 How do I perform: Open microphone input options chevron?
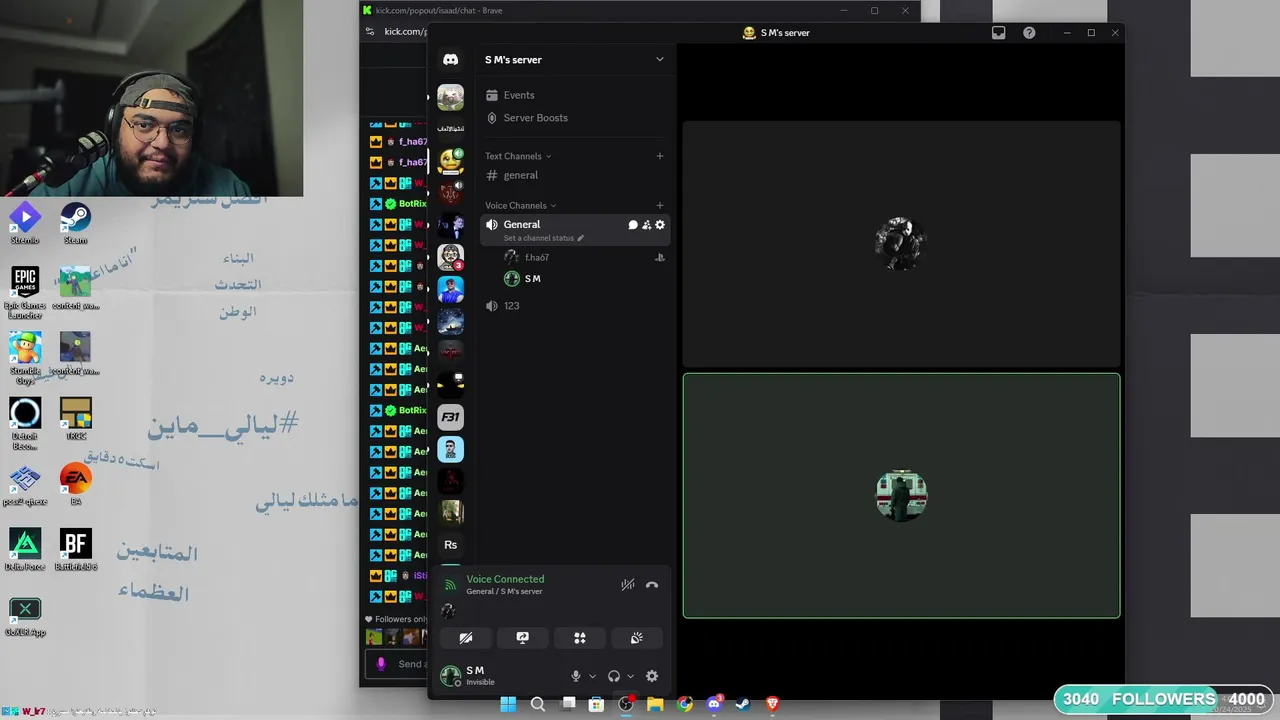(x=592, y=677)
